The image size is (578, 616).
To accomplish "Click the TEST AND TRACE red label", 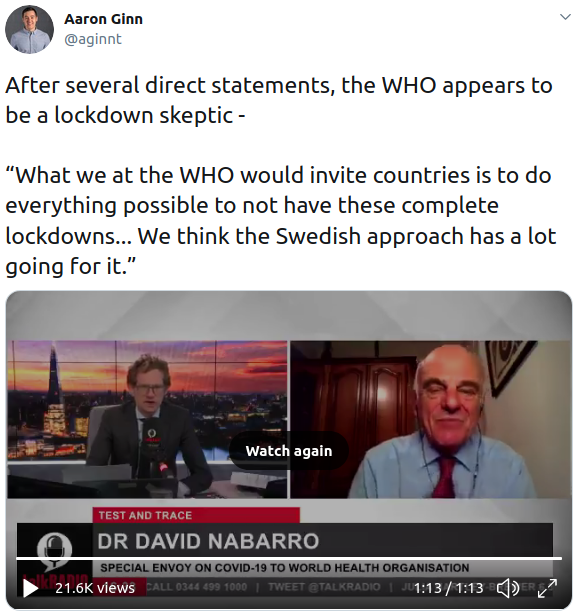I will point(196,515).
